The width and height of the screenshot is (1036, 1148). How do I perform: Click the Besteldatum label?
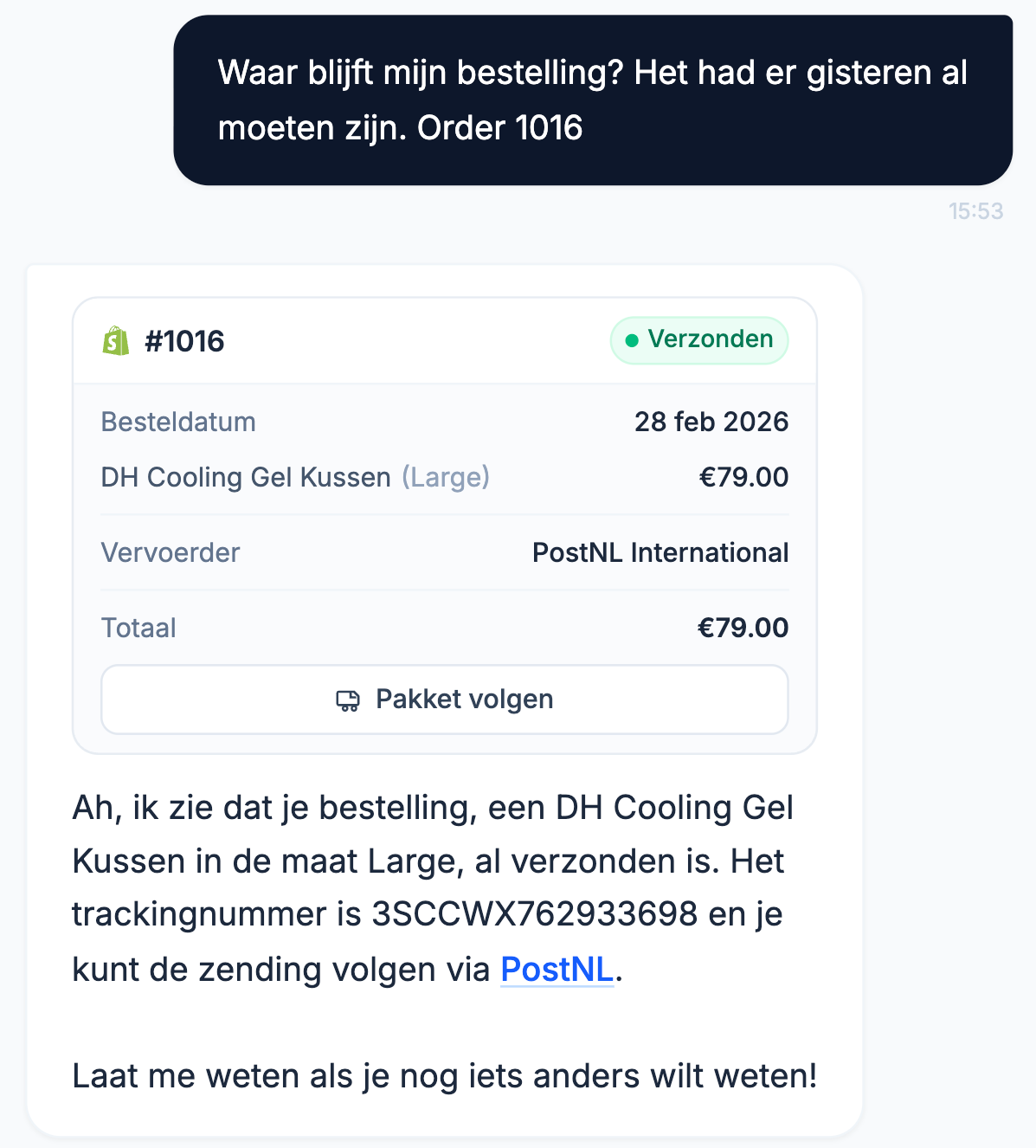178,422
